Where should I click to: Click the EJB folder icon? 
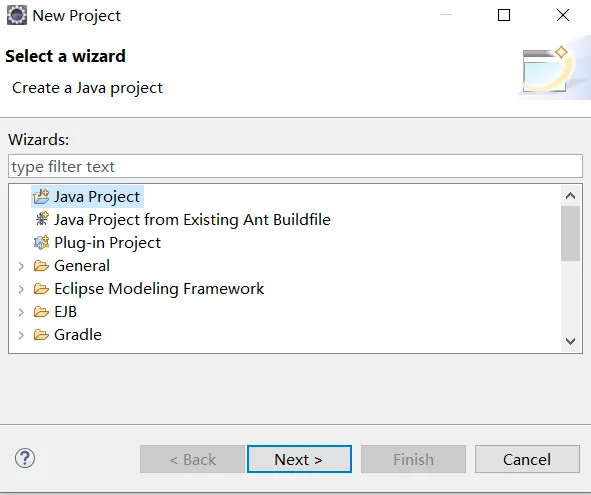point(41,312)
